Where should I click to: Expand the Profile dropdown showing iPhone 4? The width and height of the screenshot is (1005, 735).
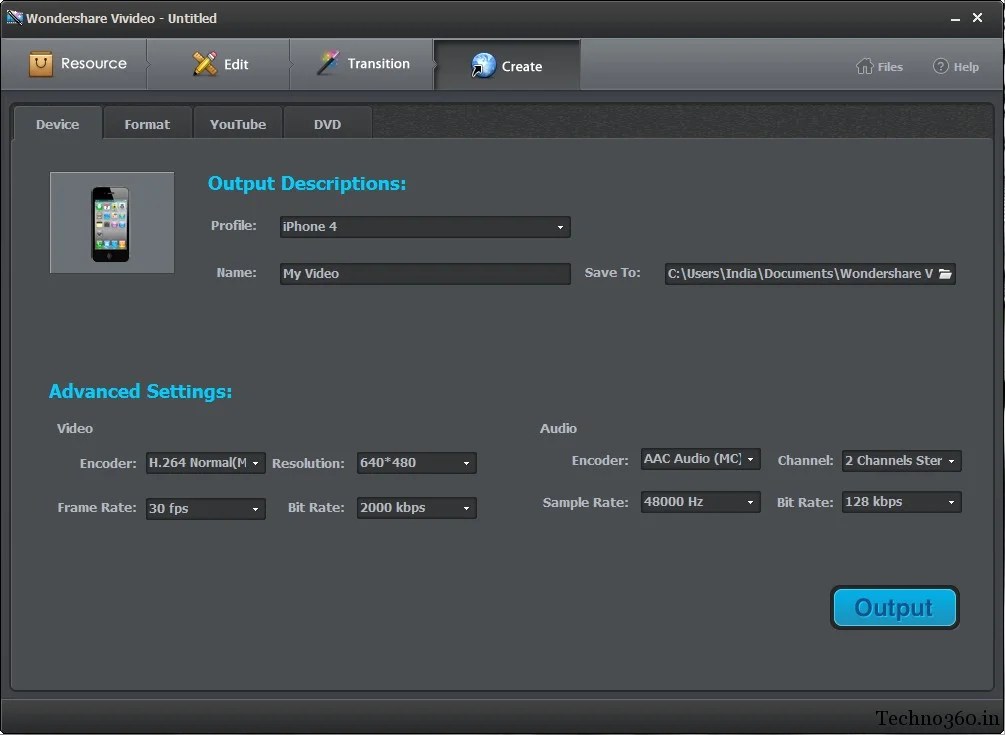pyautogui.click(x=425, y=227)
